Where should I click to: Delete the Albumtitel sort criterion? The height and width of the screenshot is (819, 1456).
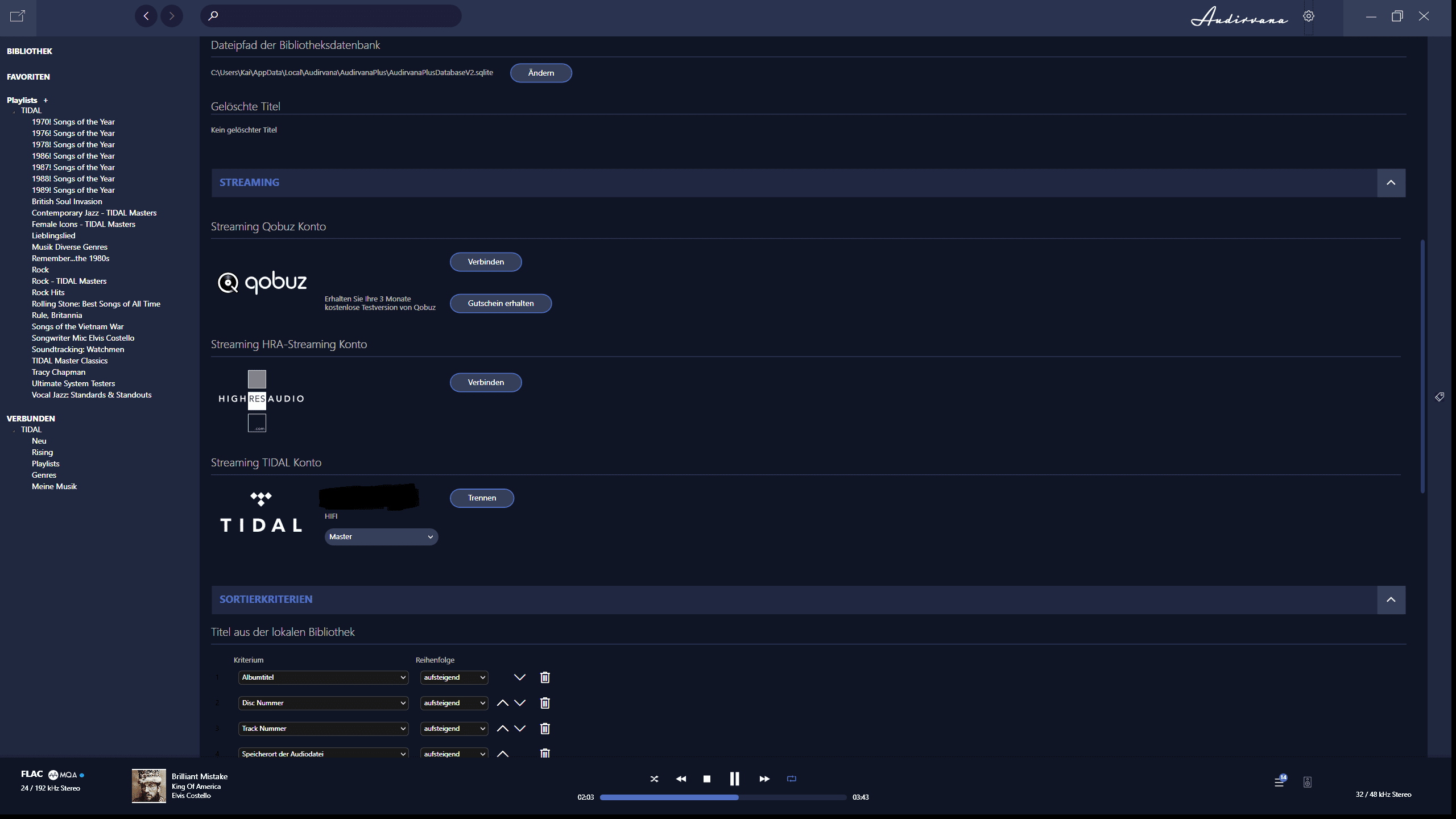545,677
